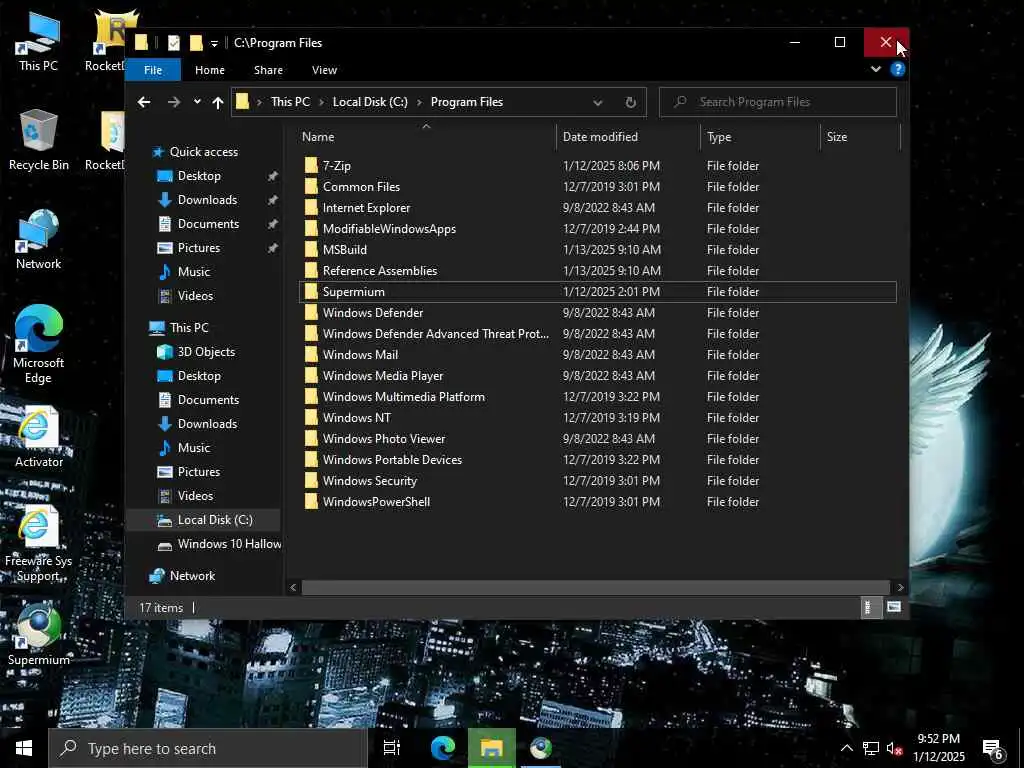Open 3D Objects in the navigation pane
Image resolution: width=1024 pixels, height=768 pixels.
point(206,352)
